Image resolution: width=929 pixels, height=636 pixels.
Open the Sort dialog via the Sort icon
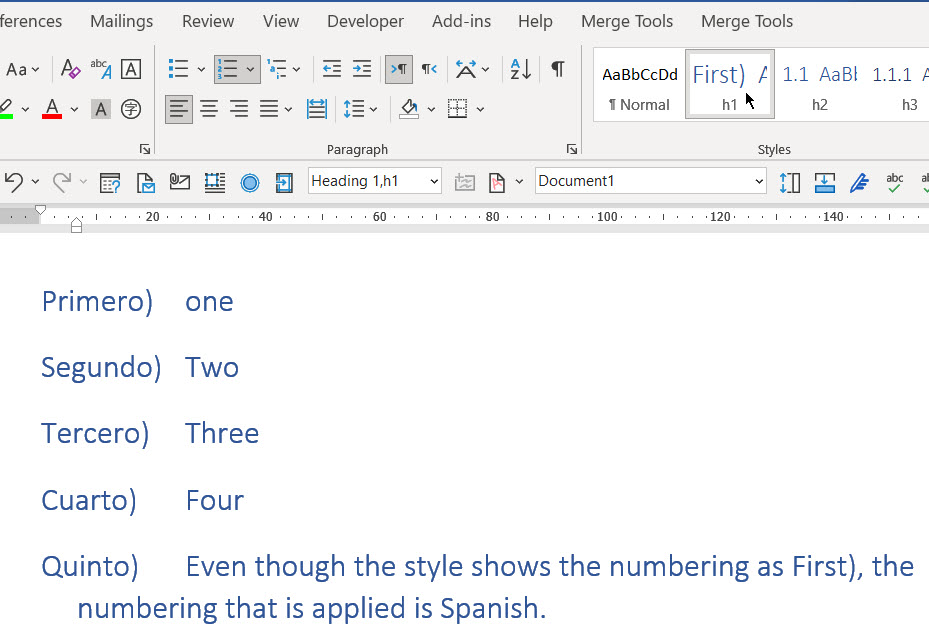tap(519, 69)
